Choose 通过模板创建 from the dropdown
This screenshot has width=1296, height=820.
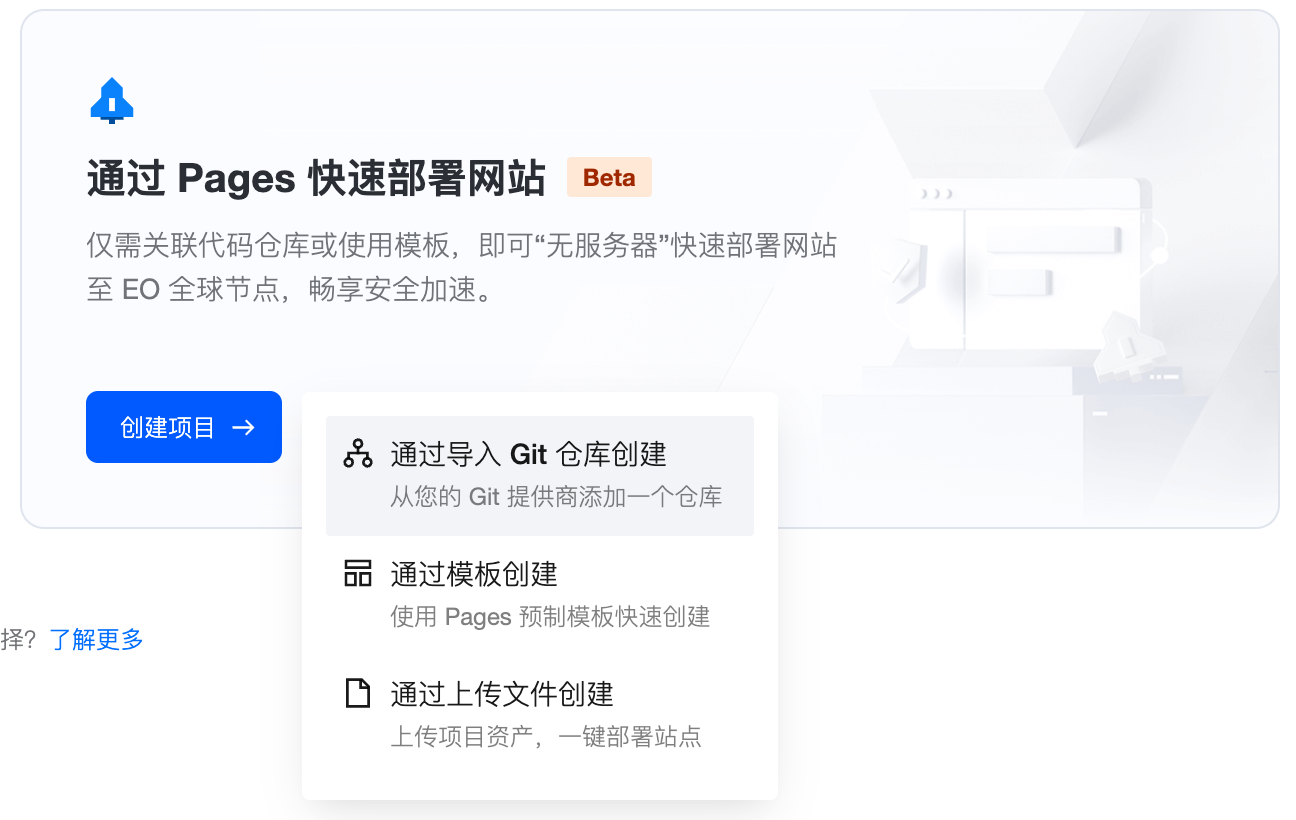pos(474,574)
